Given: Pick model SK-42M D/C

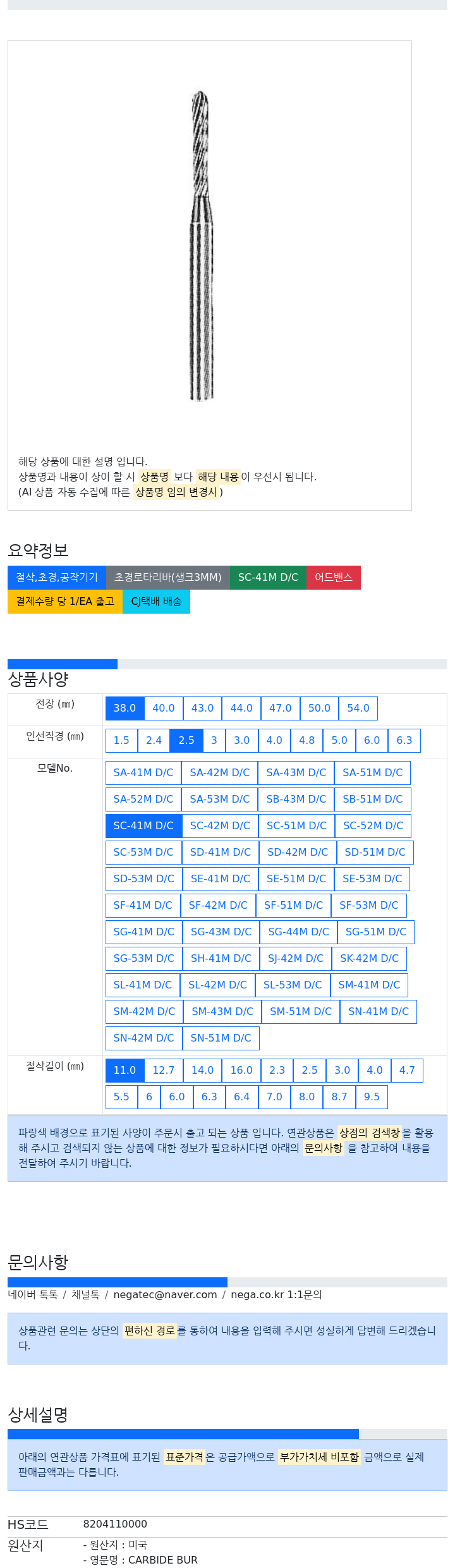Looking at the screenshot, I should coord(370,958).
